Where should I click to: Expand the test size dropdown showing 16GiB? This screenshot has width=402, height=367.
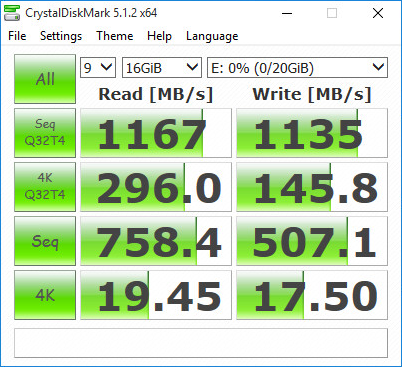pyautogui.click(x=162, y=68)
